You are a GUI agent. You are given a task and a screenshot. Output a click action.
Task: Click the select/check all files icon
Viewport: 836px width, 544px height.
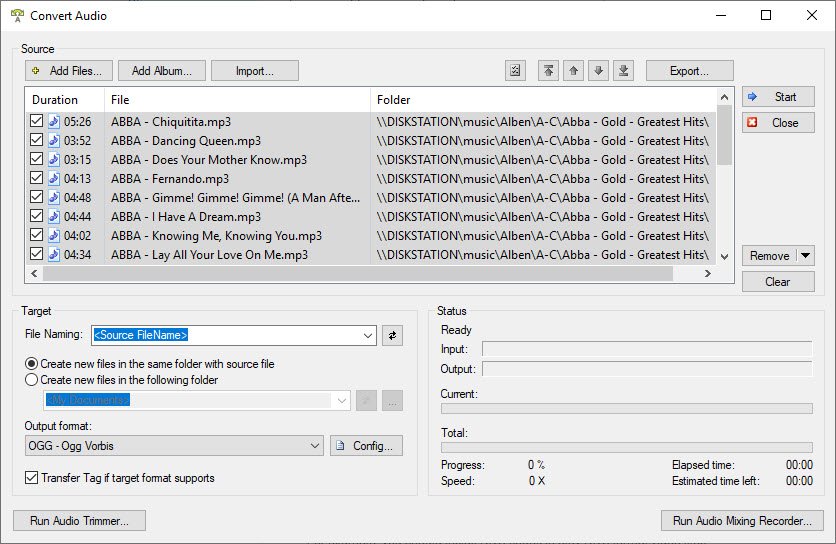pos(515,71)
